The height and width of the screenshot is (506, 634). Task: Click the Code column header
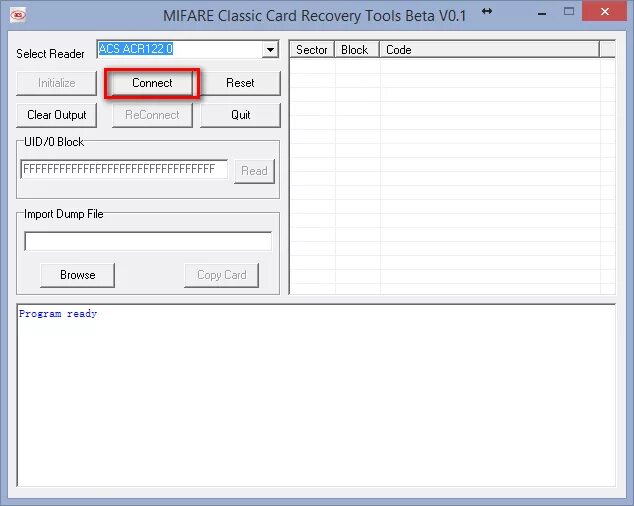click(489, 50)
